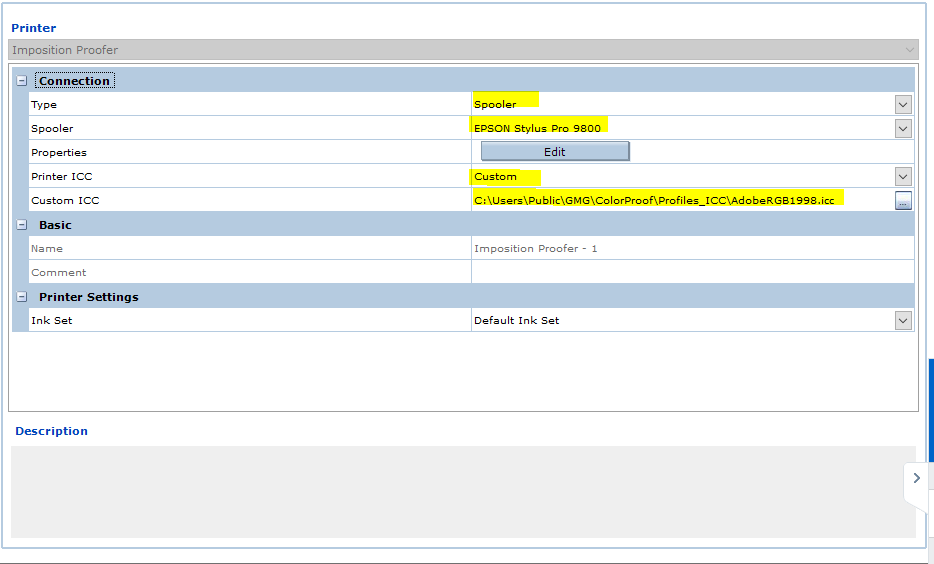Select the 'Spooler' type value

click(x=495, y=104)
